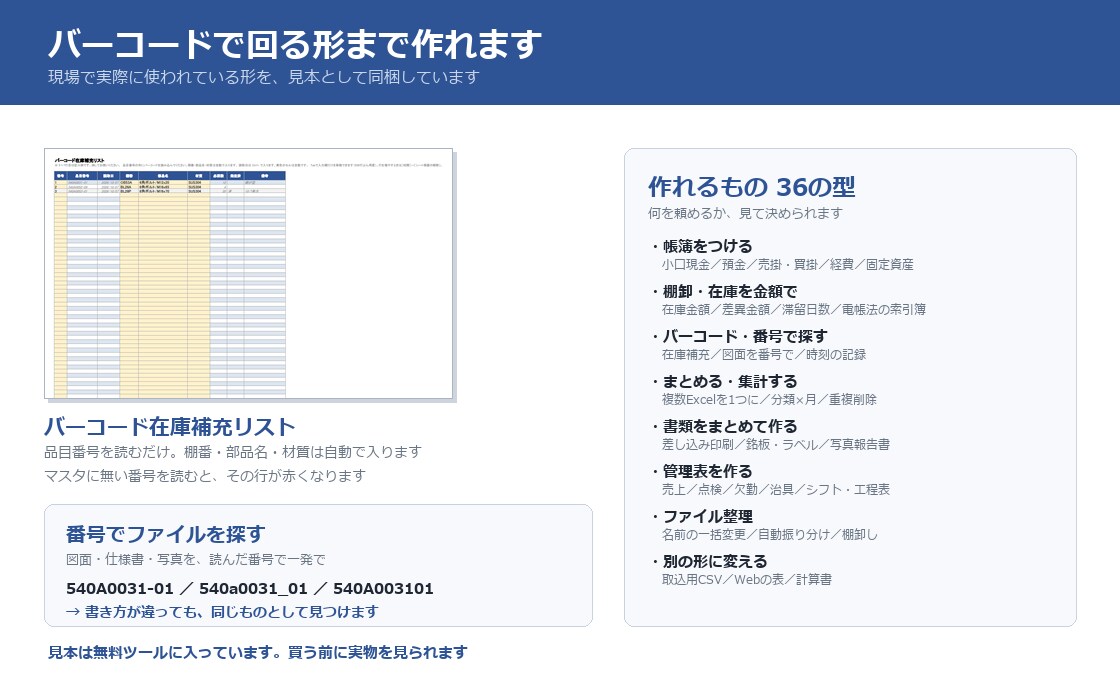This screenshot has width=1120, height=680.
Task: Click the heading '番号でファイルを探す'
Action: pyautogui.click(x=166, y=534)
